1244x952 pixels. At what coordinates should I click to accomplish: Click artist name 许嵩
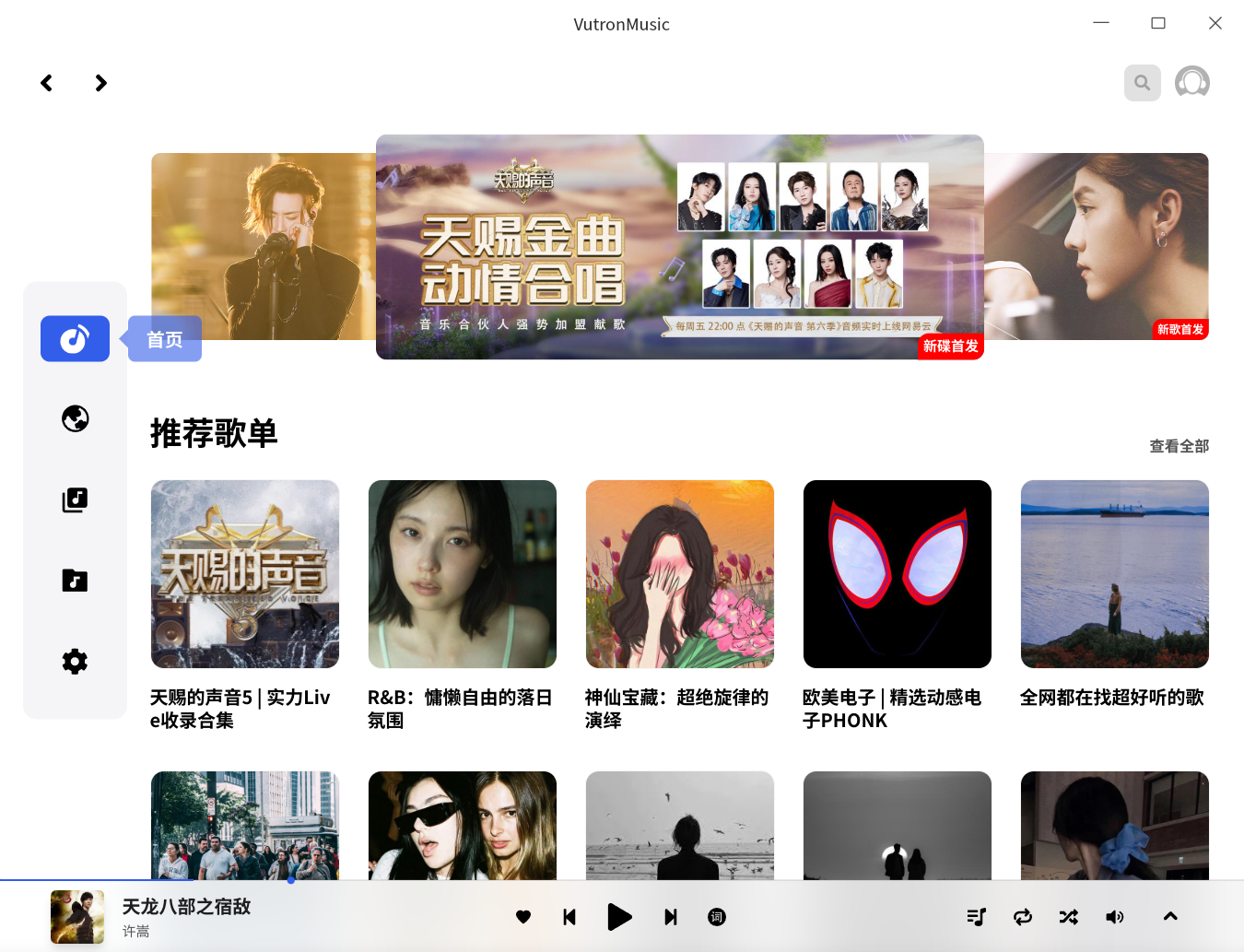[x=136, y=932]
